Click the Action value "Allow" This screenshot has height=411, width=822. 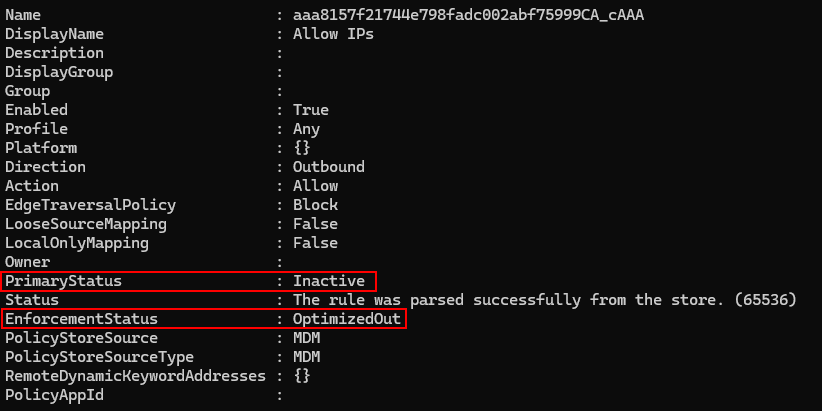click(x=315, y=186)
